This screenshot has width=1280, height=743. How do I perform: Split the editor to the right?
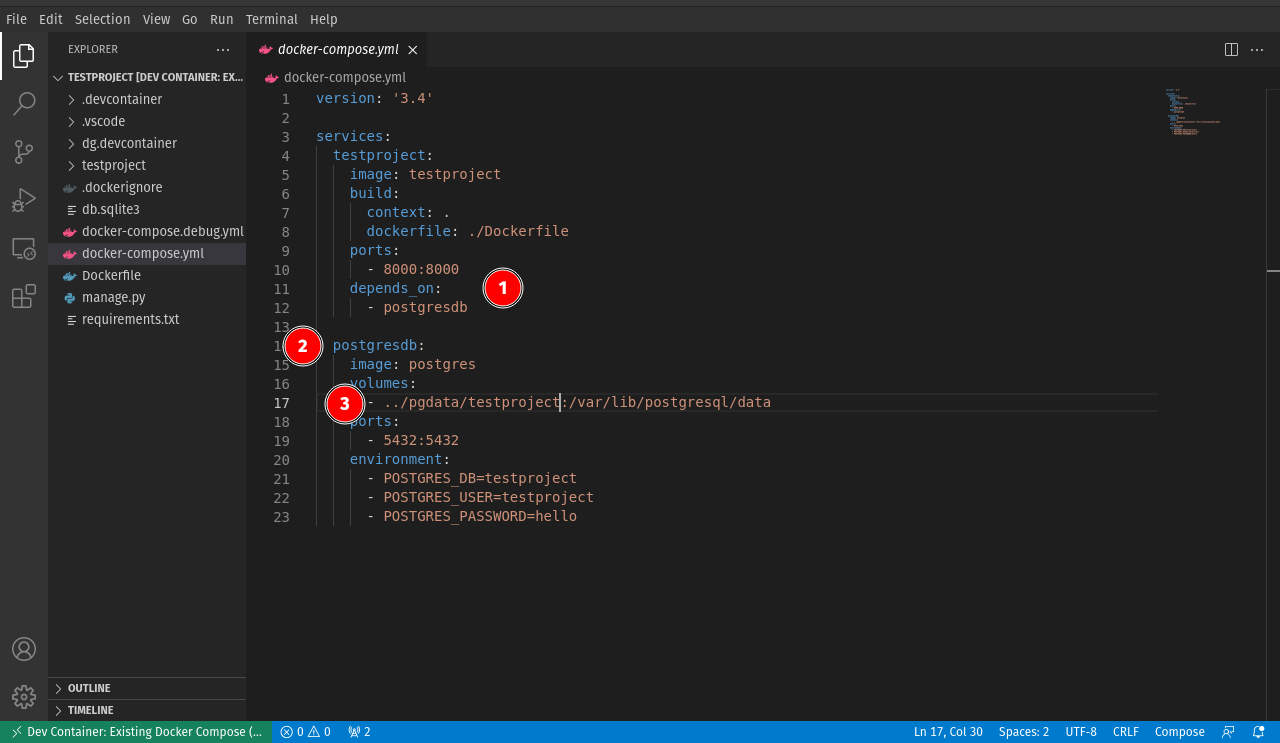point(1232,49)
